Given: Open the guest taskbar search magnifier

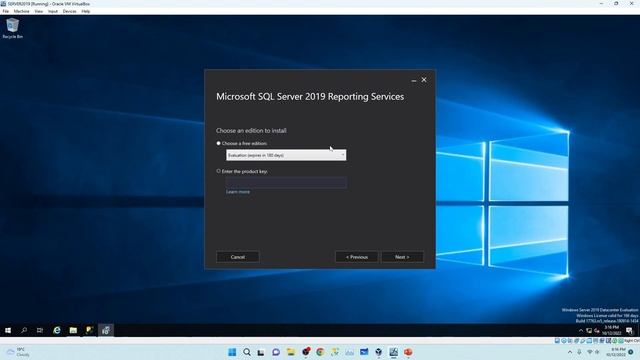Looking at the screenshot, I should [x=24, y=330].
